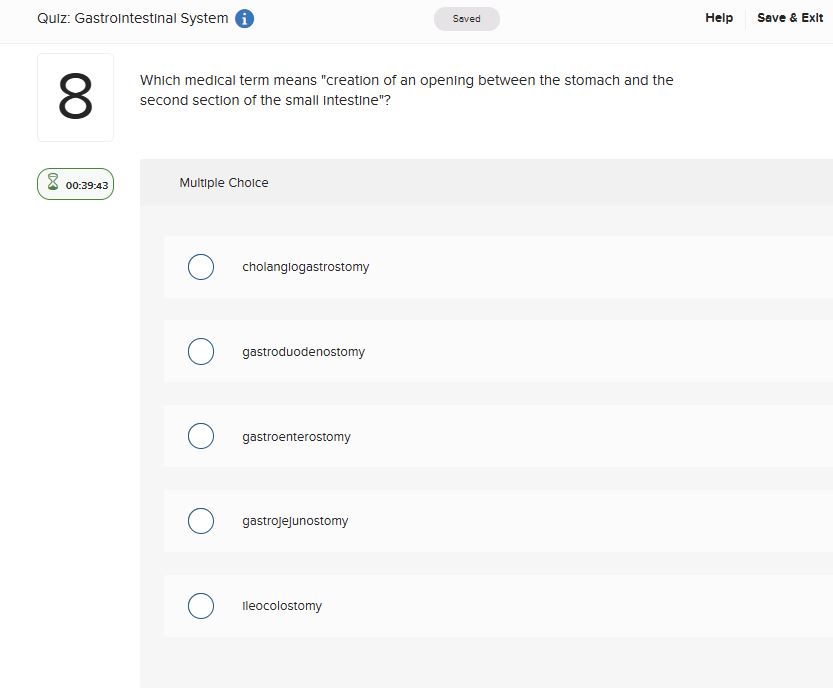The image size is (833, 694).
Task: Click the question number 8 tile
Action: click(x=75, y=96)
